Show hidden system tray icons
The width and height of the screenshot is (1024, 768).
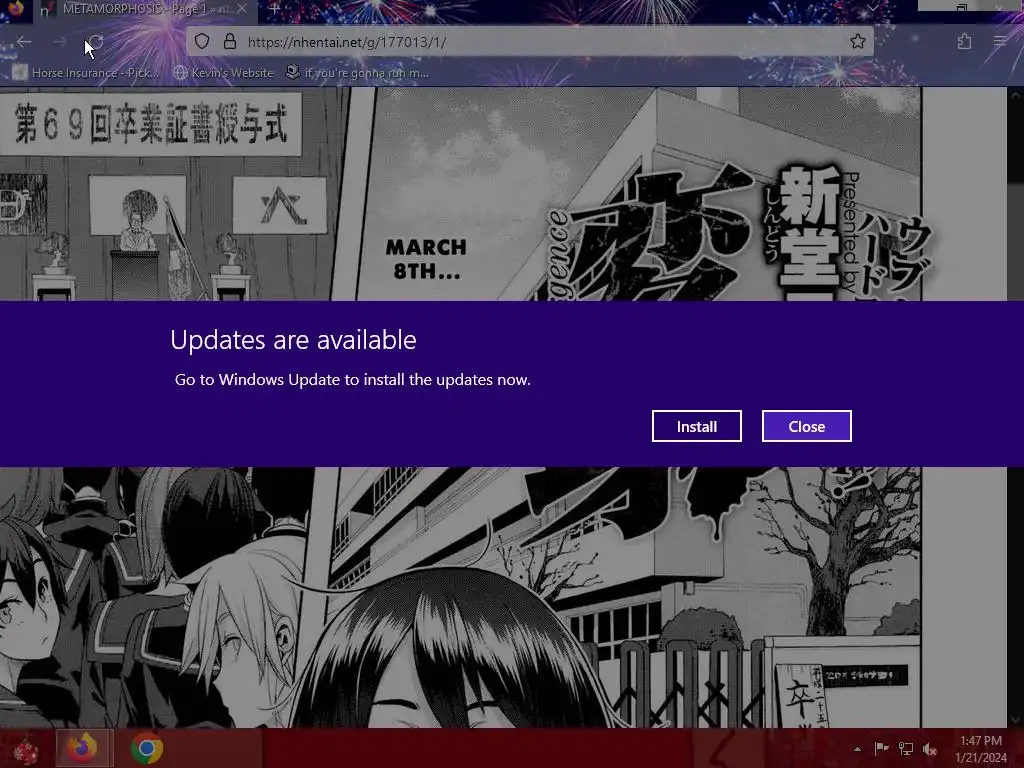tap(857, 749)
